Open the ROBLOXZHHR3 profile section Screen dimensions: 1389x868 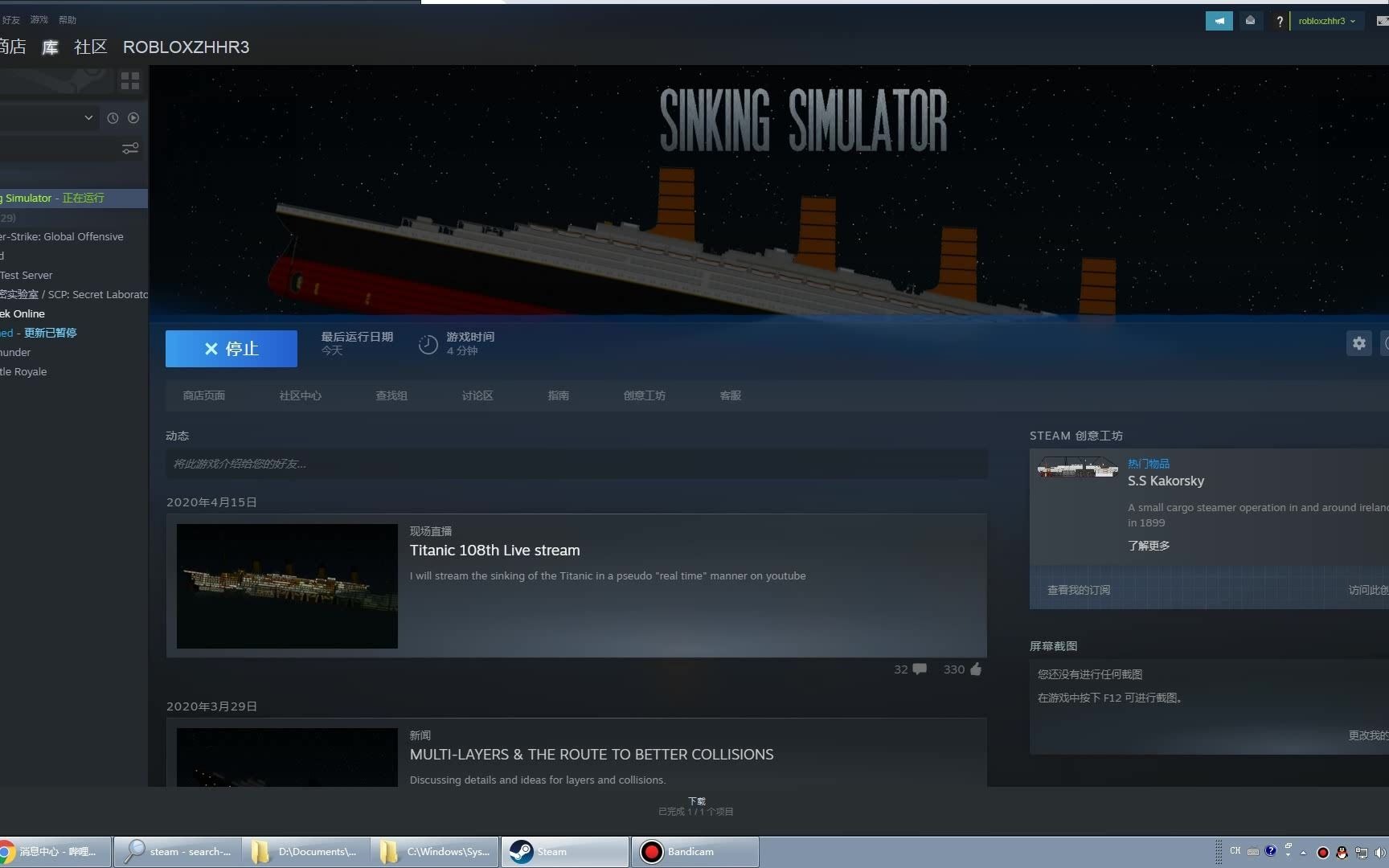click(x=186, y=47)
